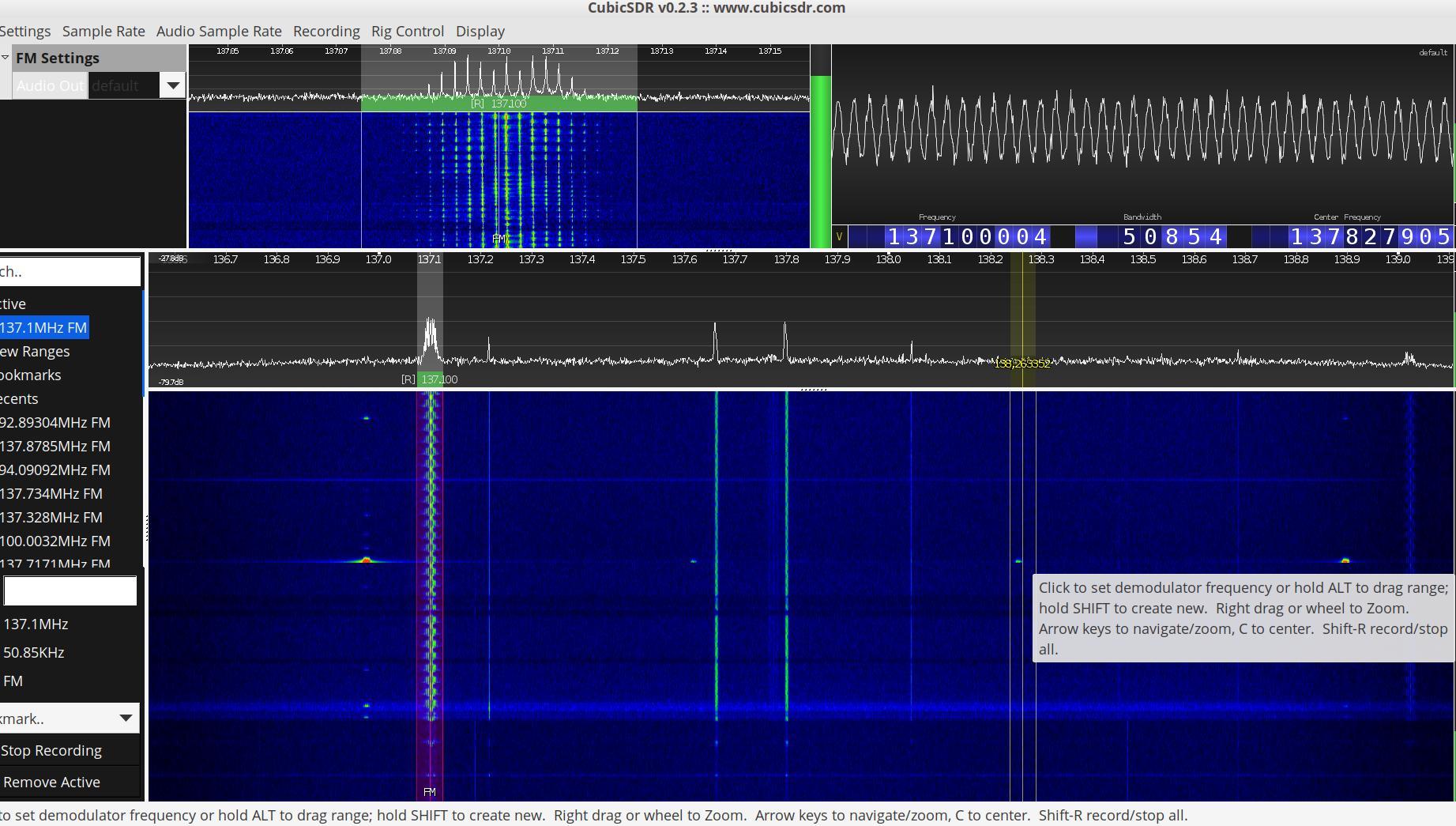Open the Rig Control menu

click(x=408, y=31)
